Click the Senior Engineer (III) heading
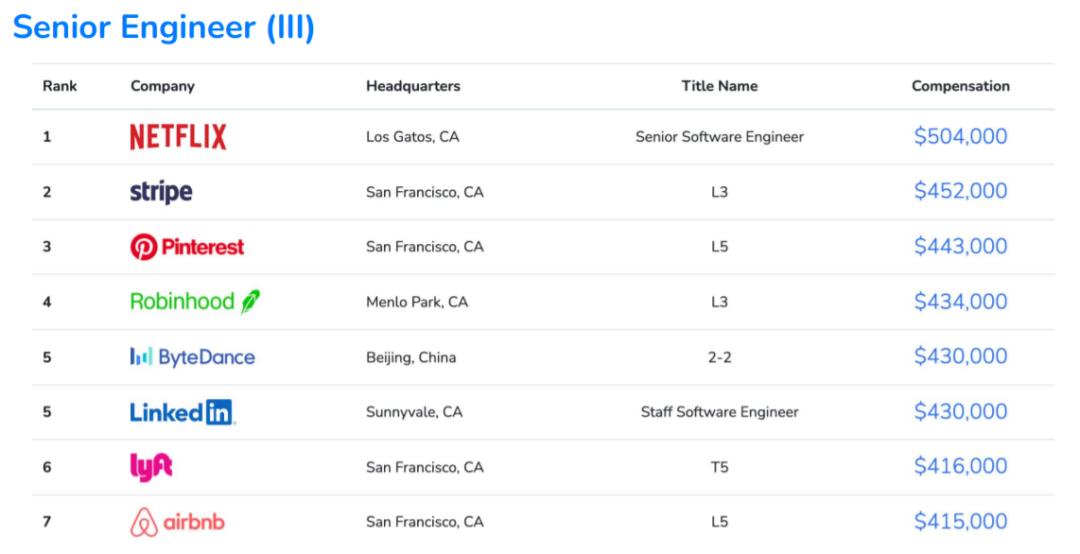The height and width of the screenshot is (554, 1080). coord(164,29)
